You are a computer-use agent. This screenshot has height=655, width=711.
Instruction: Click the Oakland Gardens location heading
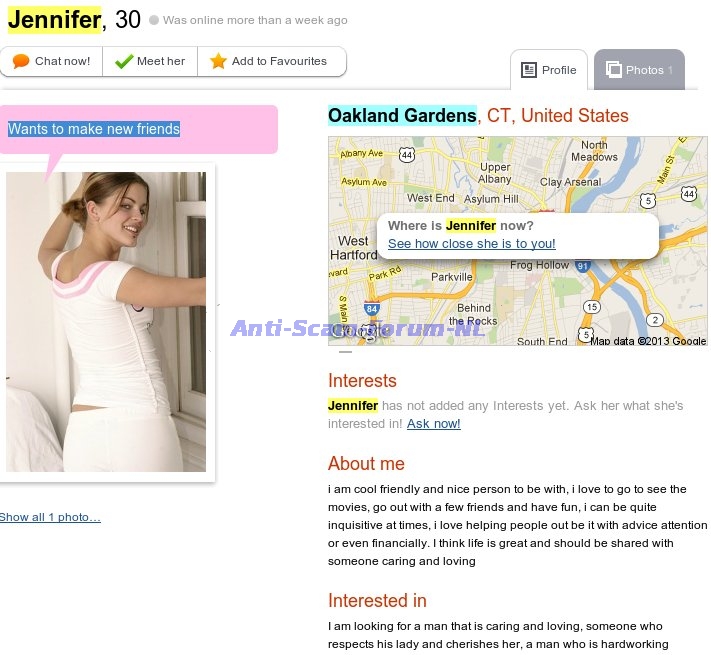pos(402,116)
